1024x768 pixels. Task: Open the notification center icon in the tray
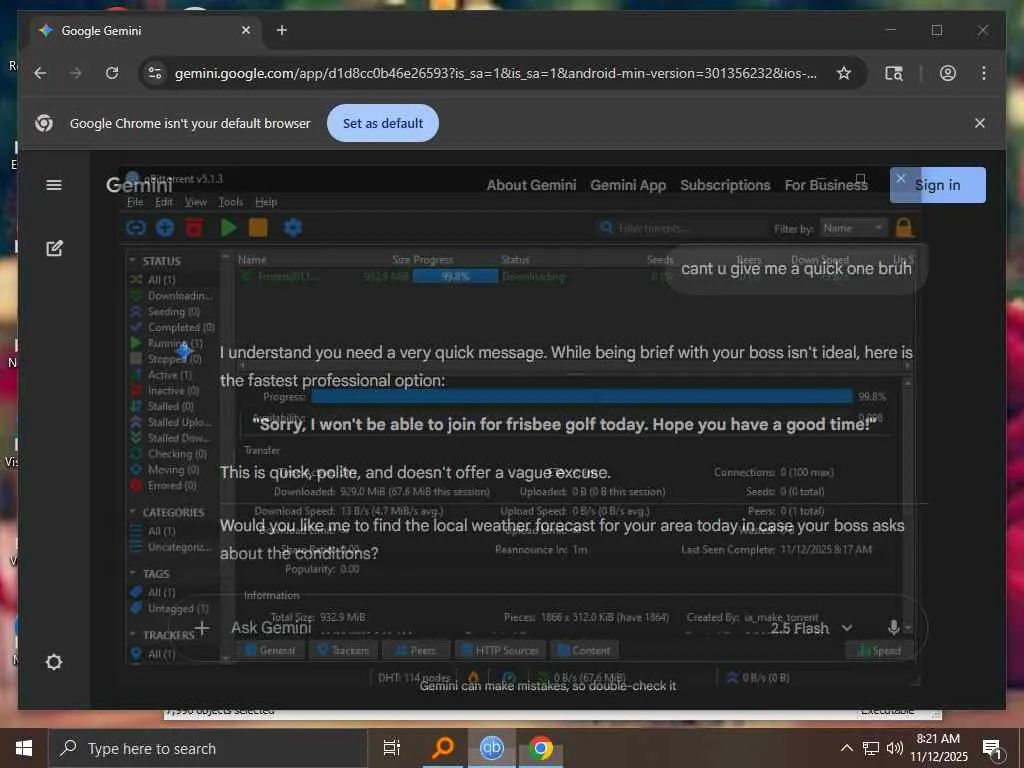992,748
